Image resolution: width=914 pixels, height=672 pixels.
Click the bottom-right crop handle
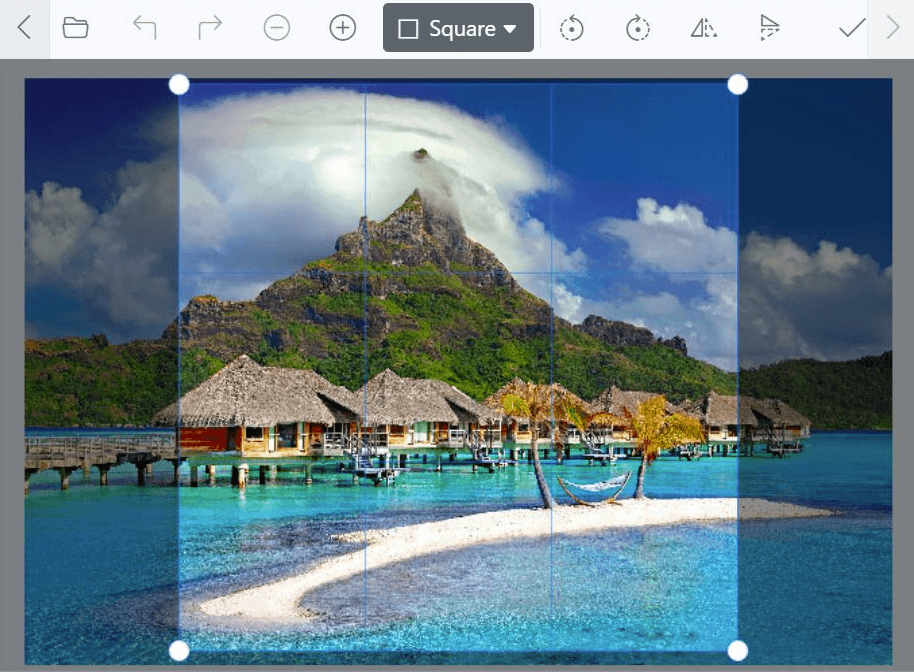[738, 651]
